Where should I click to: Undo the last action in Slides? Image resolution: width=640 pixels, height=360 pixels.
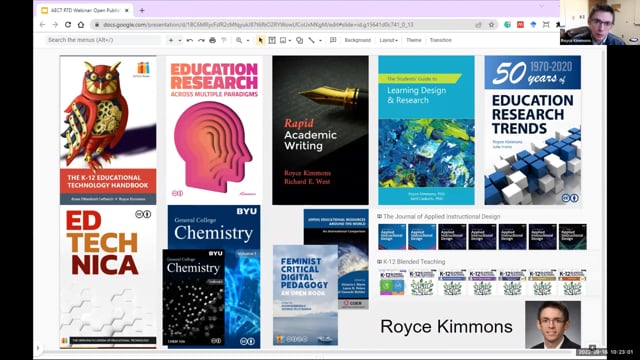[x=190, y=40]
